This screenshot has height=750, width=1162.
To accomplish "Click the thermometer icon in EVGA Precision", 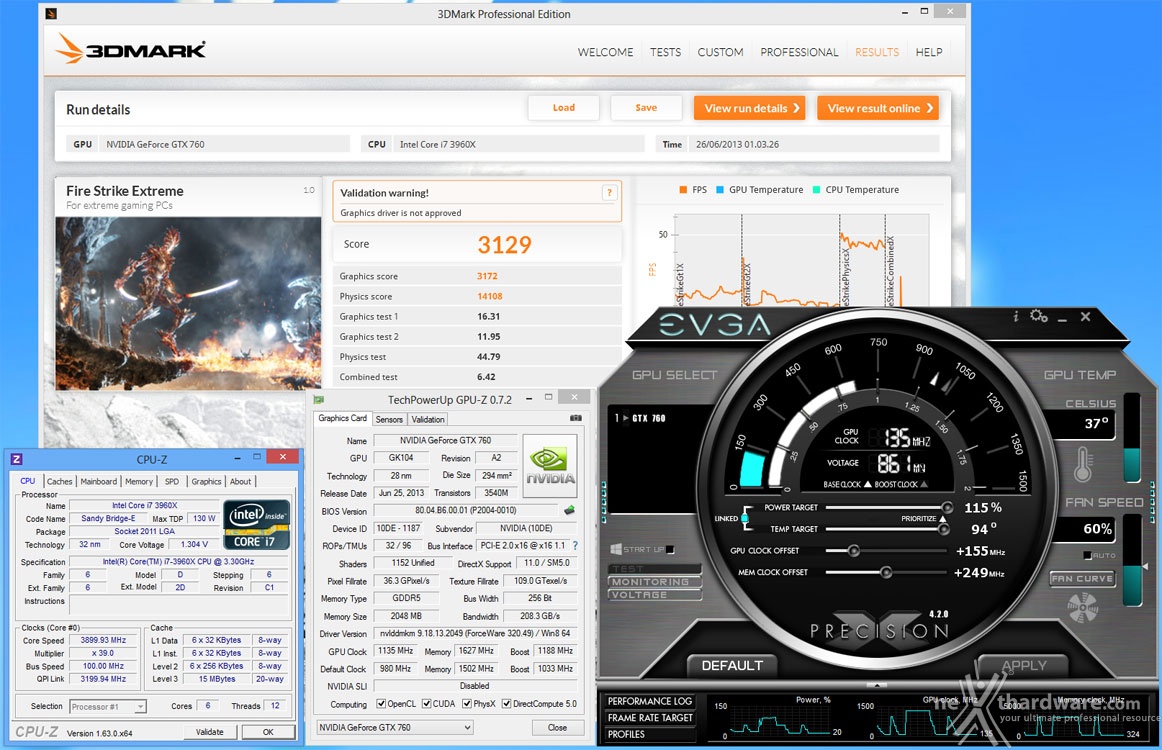I will click(x=1083, y=463).
